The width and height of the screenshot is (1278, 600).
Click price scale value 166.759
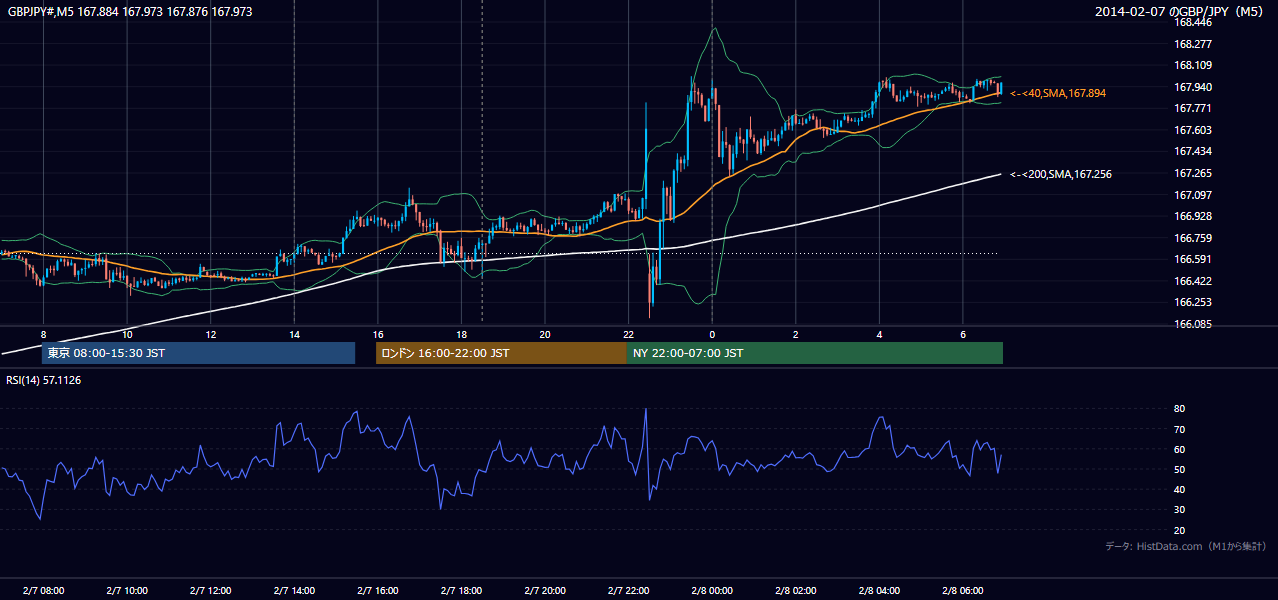click(1193, 238)
